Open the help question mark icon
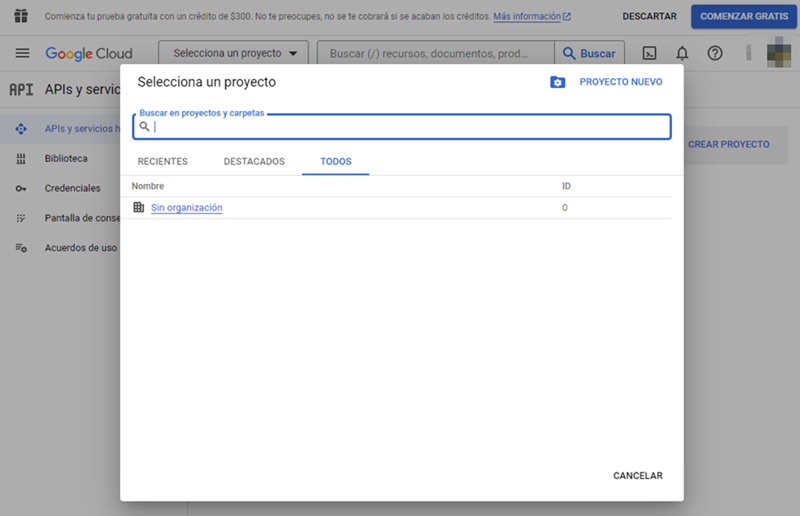Viewport: 800px width, 516px height. pos(715,53)
